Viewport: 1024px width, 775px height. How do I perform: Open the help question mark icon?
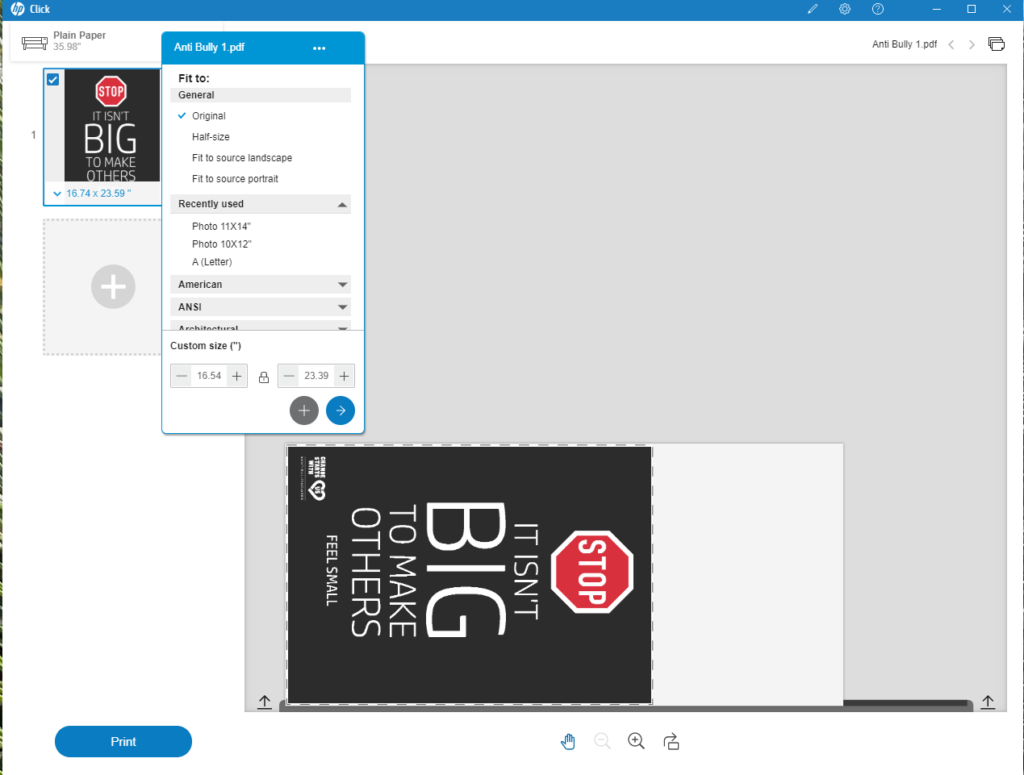878,9
